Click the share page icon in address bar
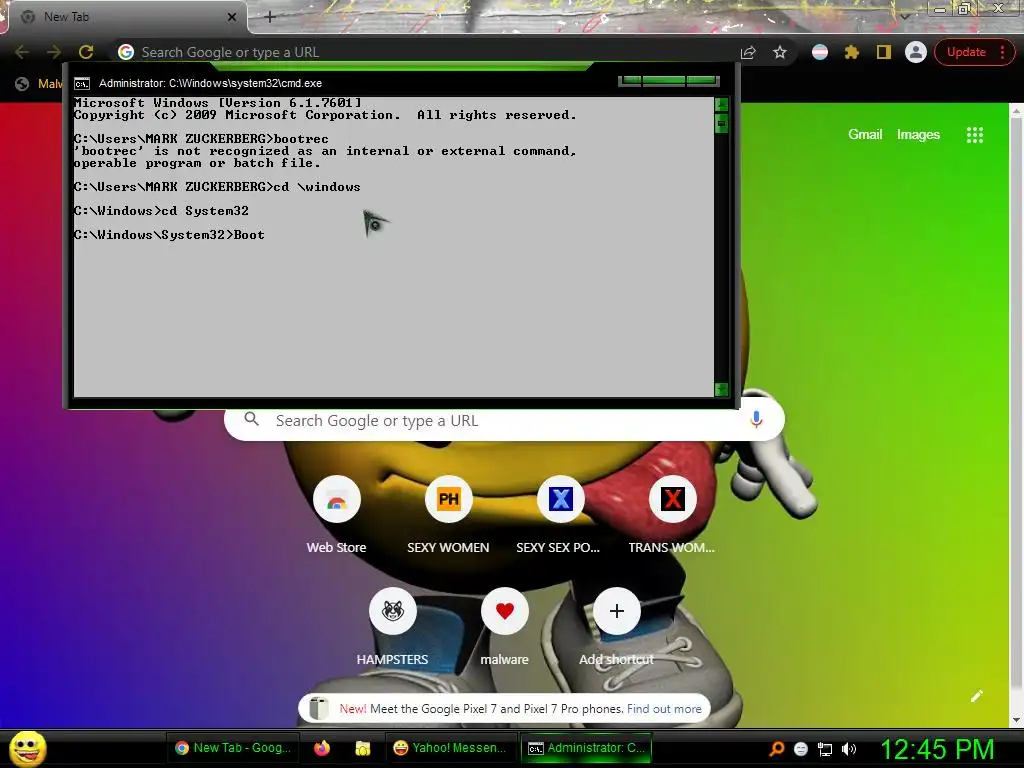 pos(748,53)
